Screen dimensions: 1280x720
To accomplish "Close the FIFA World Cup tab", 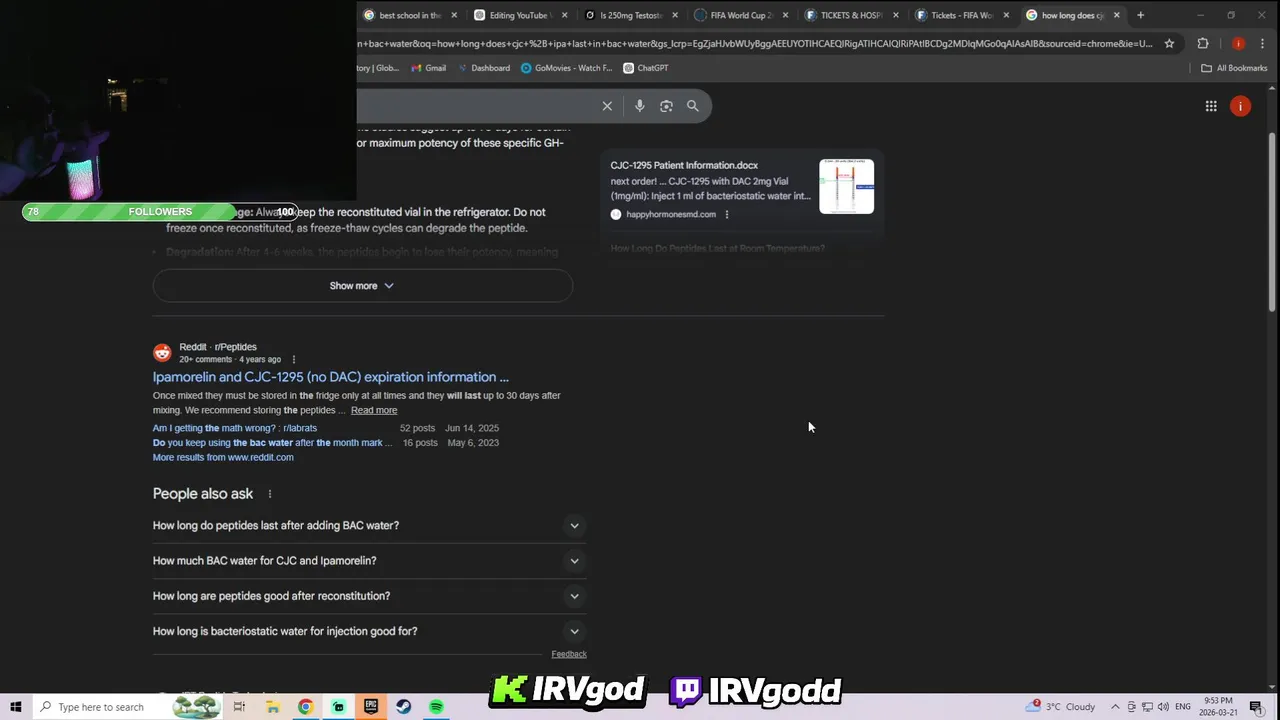I will tap(785, 15).
